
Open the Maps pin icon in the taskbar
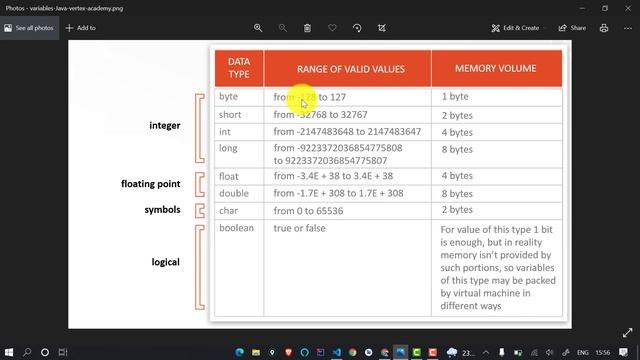(x=272, y=352)
